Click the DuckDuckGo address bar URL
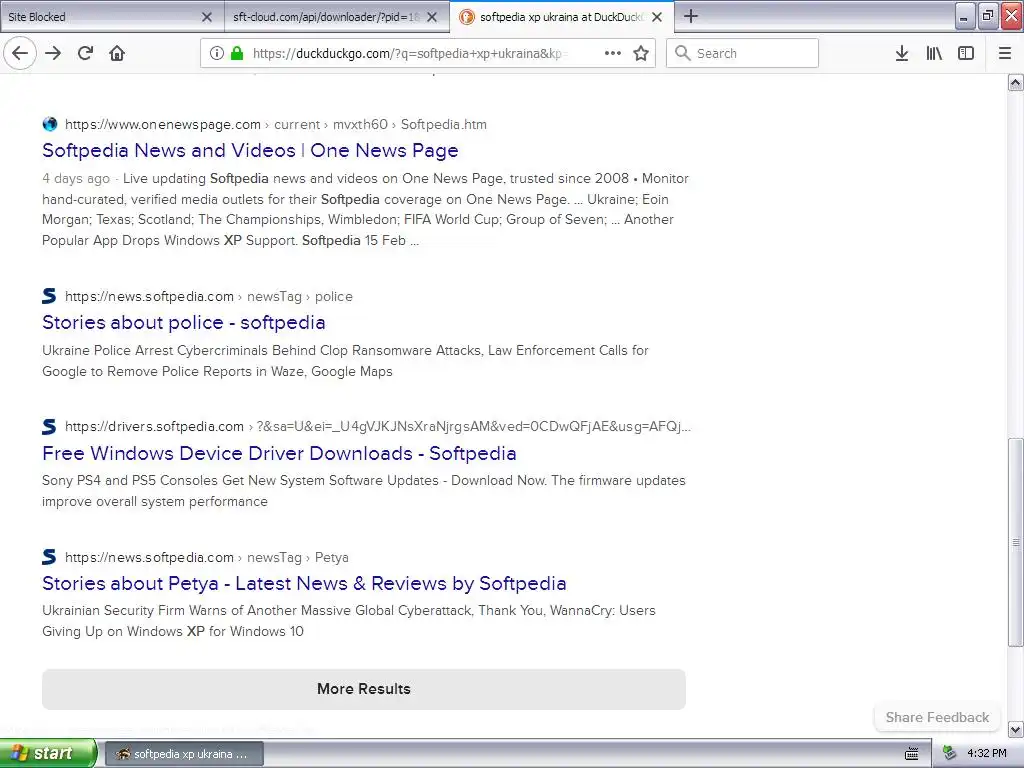 click(409, 54)
